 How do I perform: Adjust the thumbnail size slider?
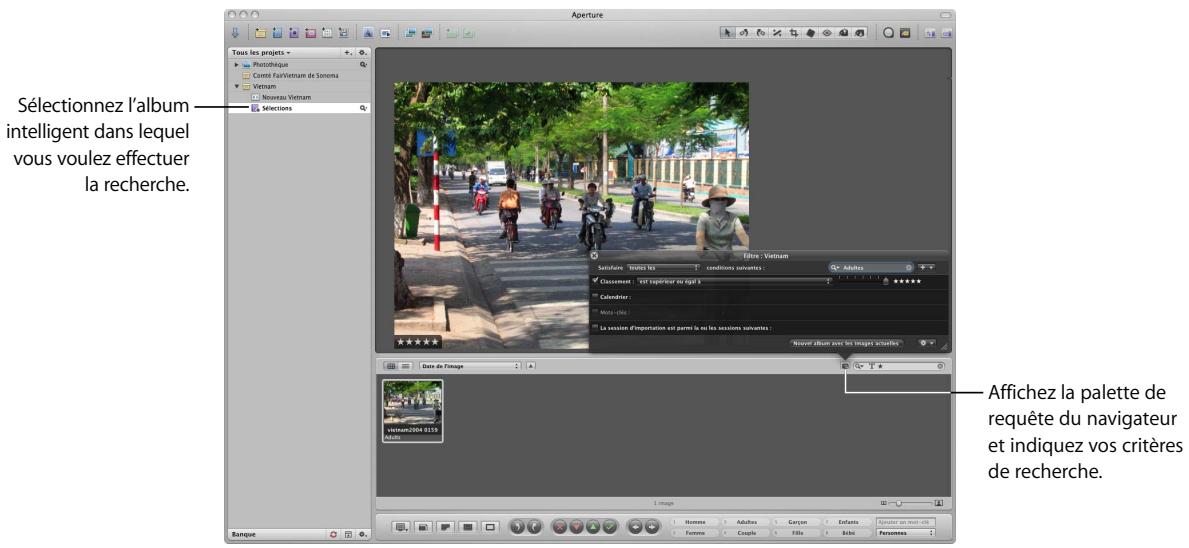click(x=899, y=503)
